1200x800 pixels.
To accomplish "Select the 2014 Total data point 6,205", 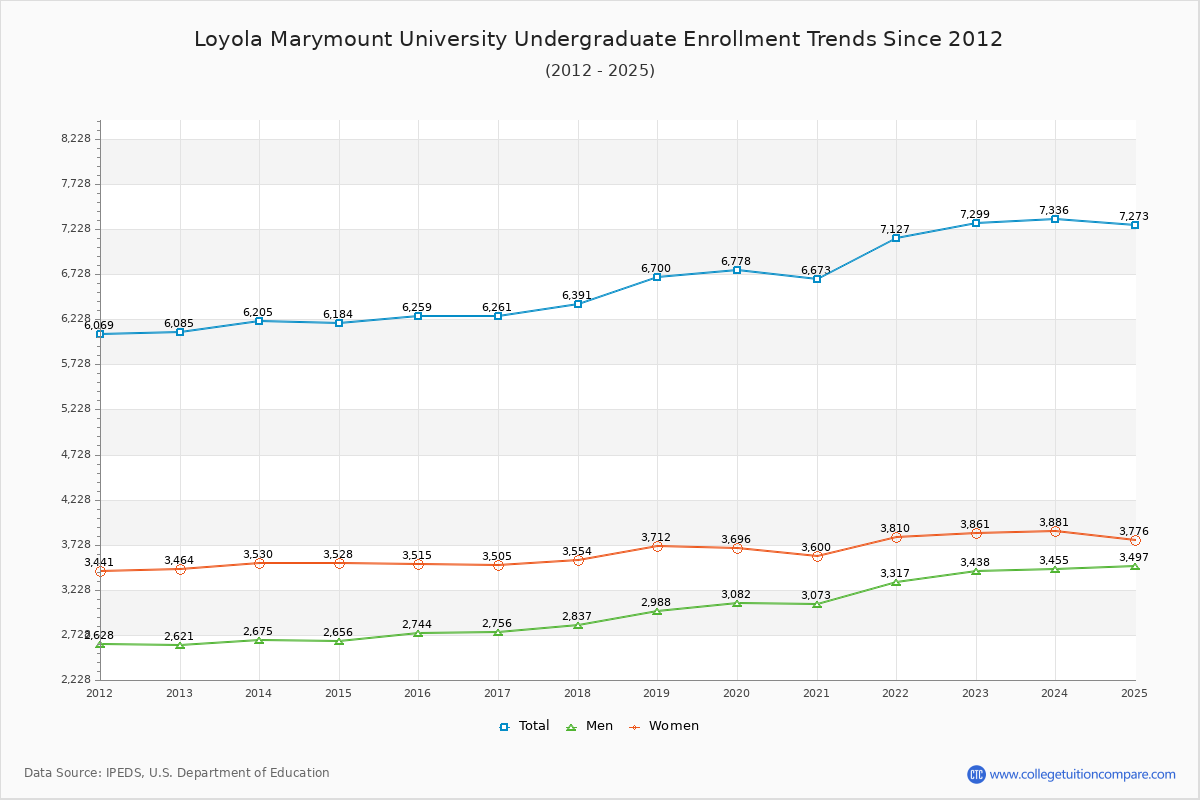I will coord(259,321).
